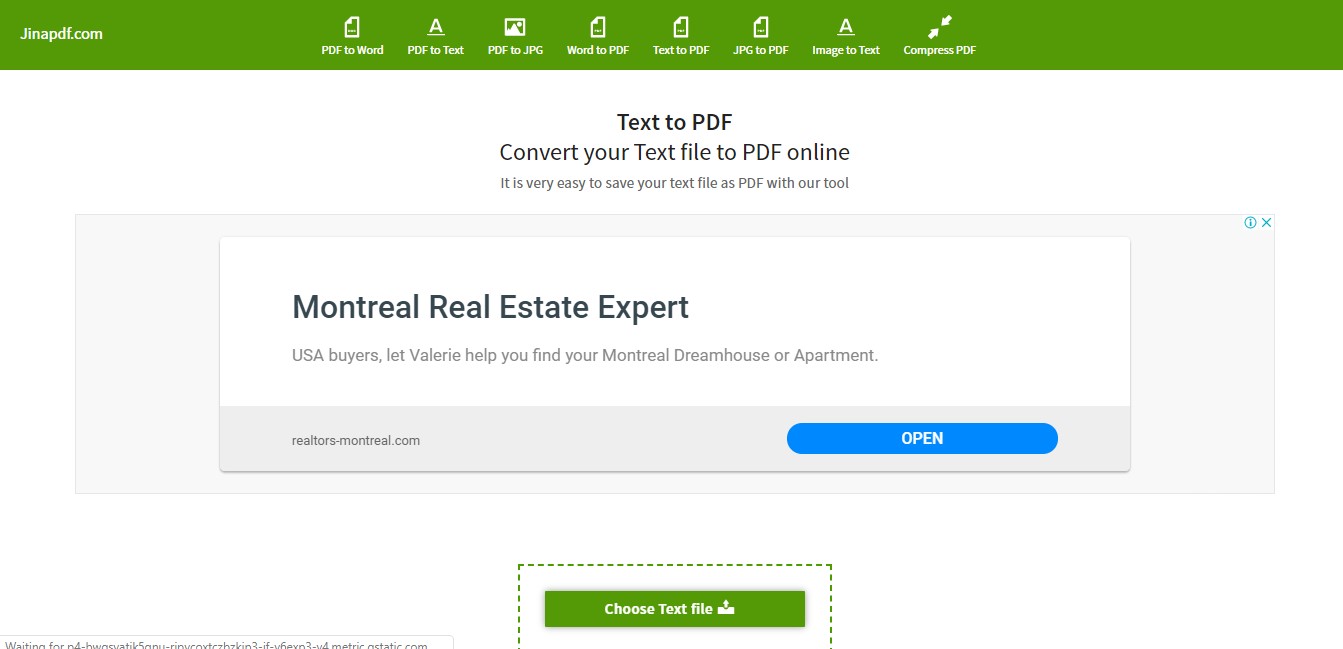
Task: Open the Compress PDF arrows icon
Action: pyautogui.click(x=940, y=27)
